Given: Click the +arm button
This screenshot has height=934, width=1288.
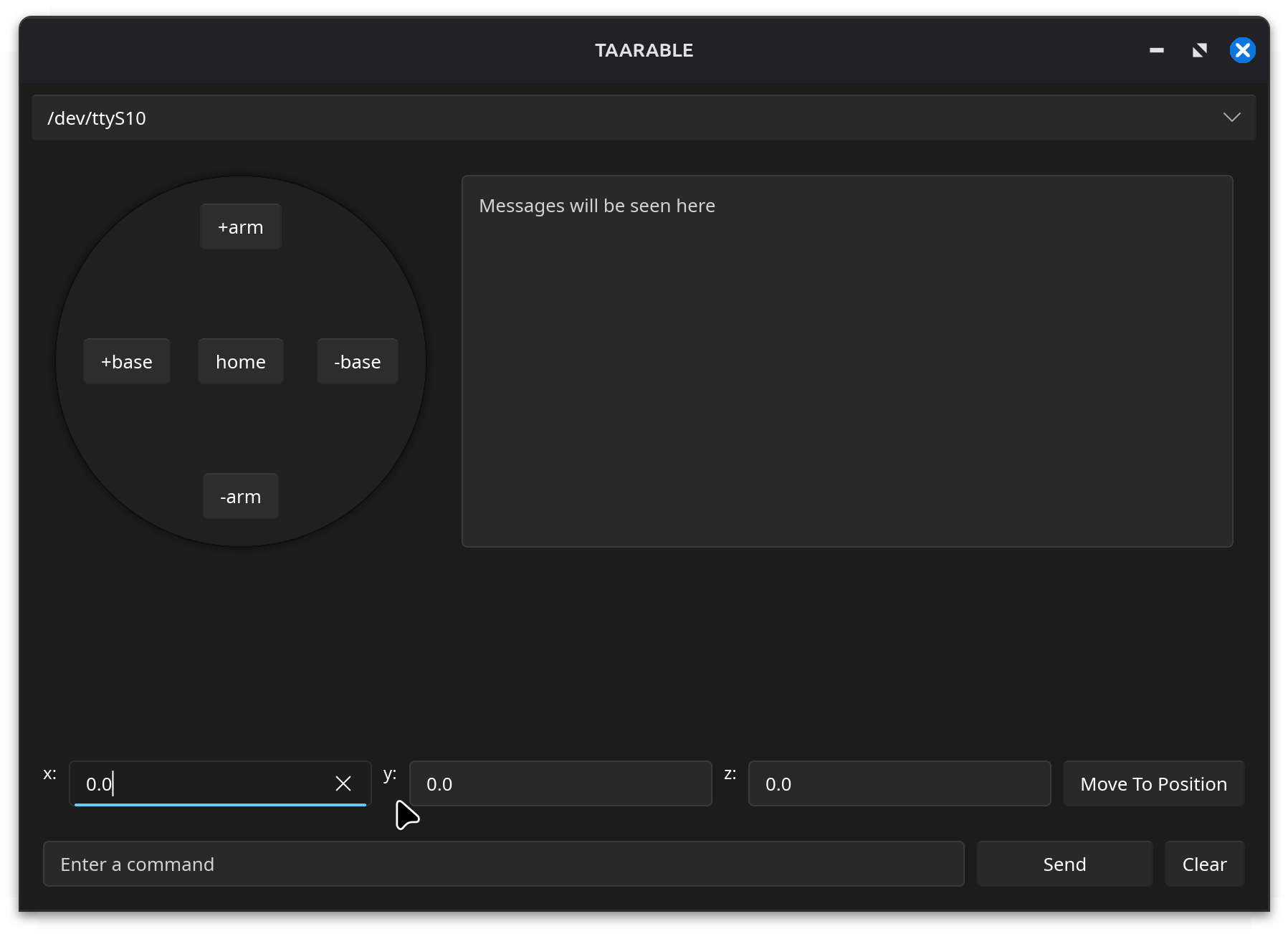Looking at the screenshot, I should pyautogui.click(x=241, y=227).
